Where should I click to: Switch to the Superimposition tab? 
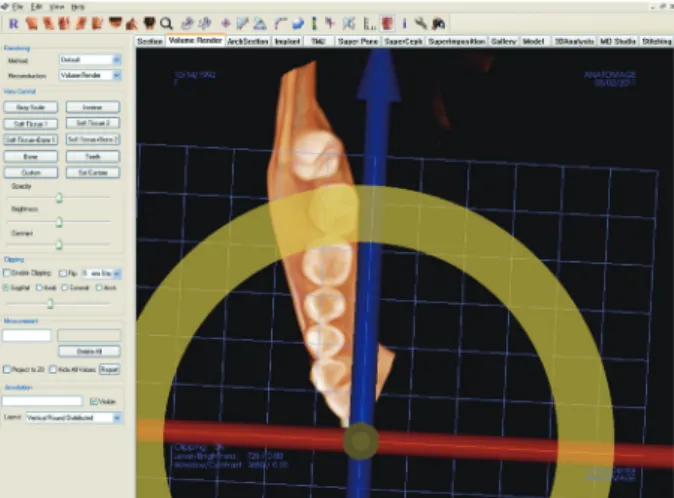click(456, 41)
